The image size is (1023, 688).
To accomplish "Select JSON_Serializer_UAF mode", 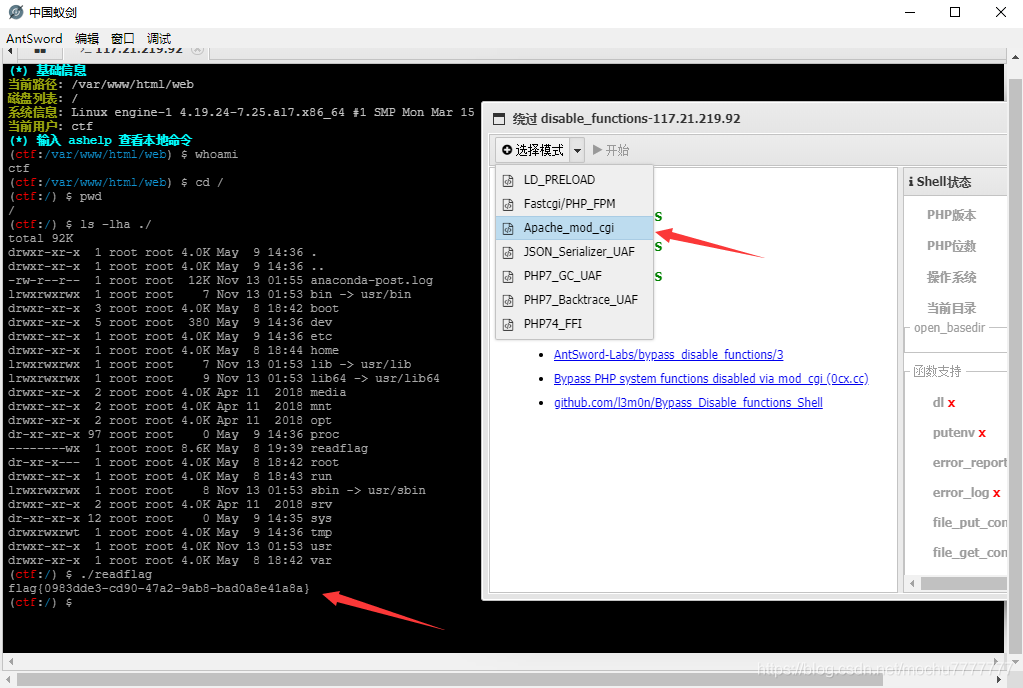I will (575, 252).
